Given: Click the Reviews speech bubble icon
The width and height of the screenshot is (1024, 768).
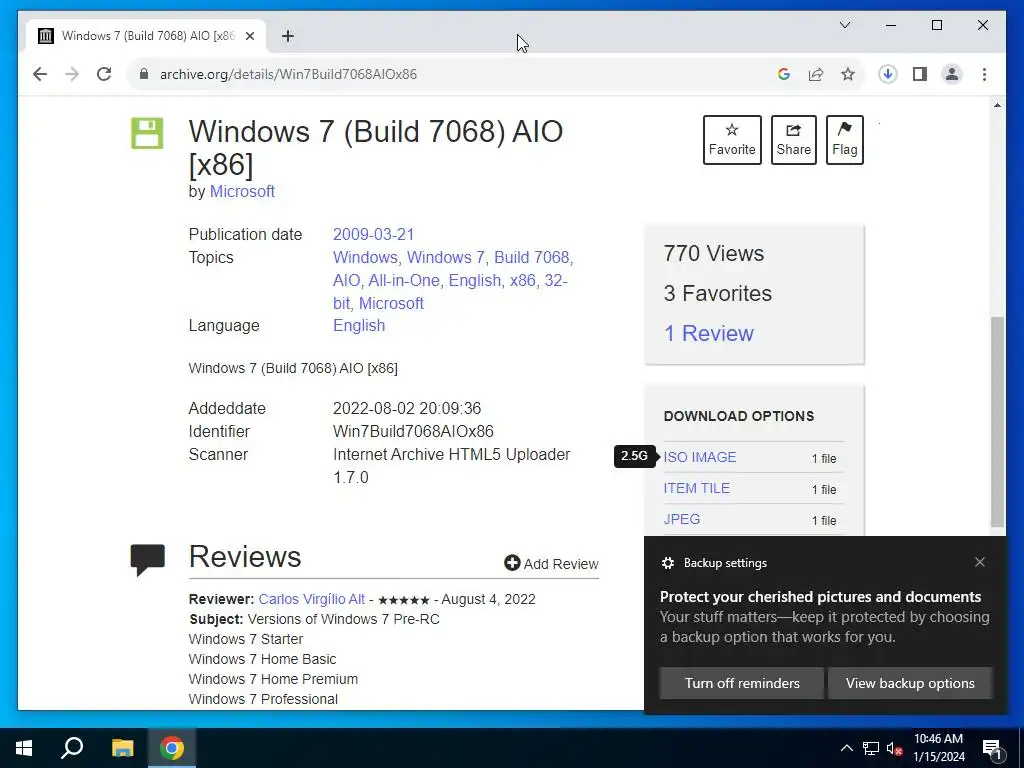Looking at the screenshot, I should coord(148,560).
